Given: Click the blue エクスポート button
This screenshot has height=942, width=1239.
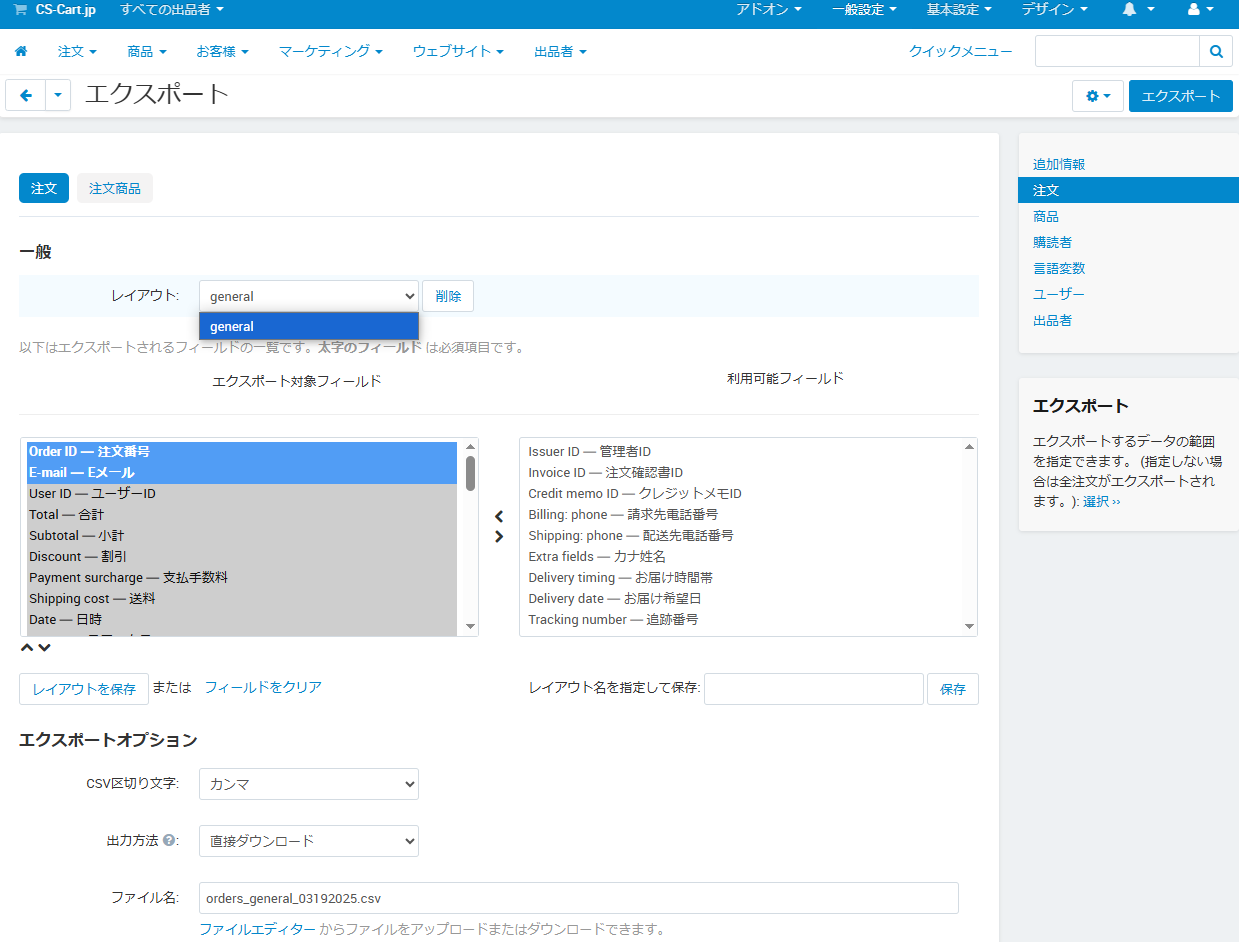Looking at the screenshot, I should pos(1180,96).
